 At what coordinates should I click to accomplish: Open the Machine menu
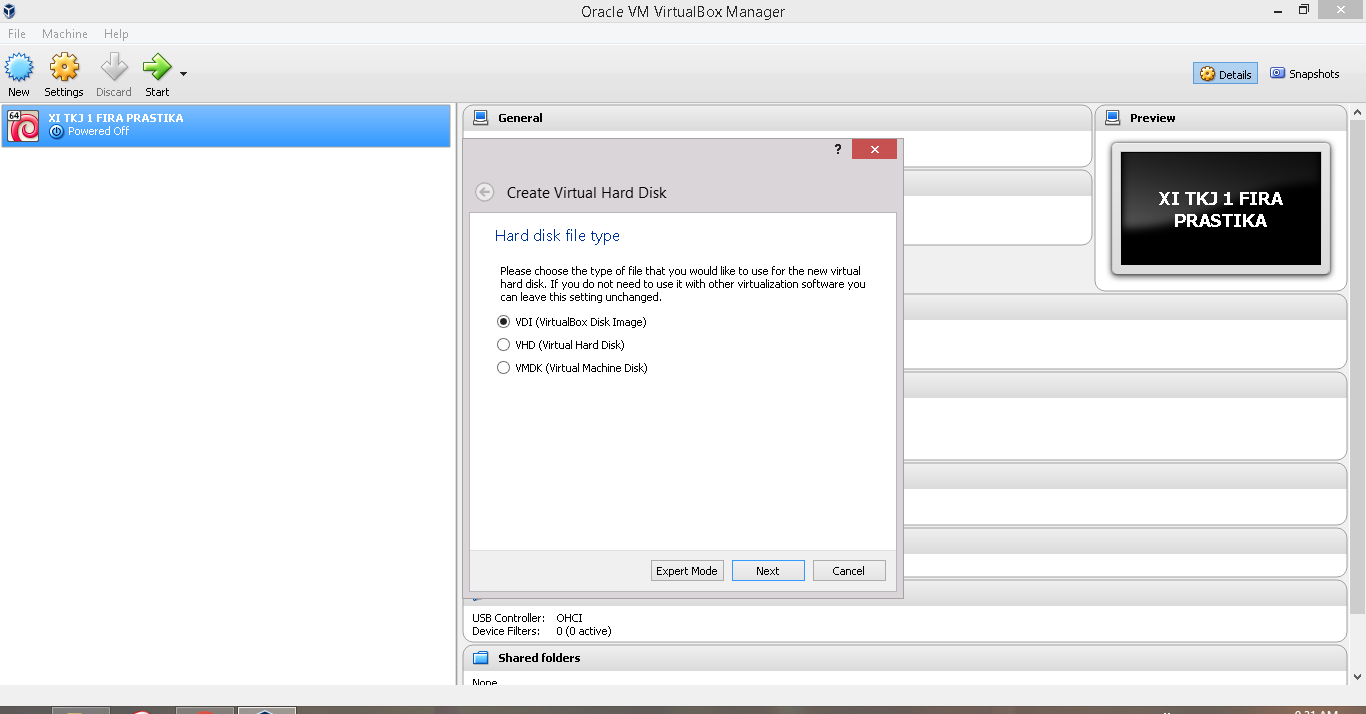pos(65,34)
